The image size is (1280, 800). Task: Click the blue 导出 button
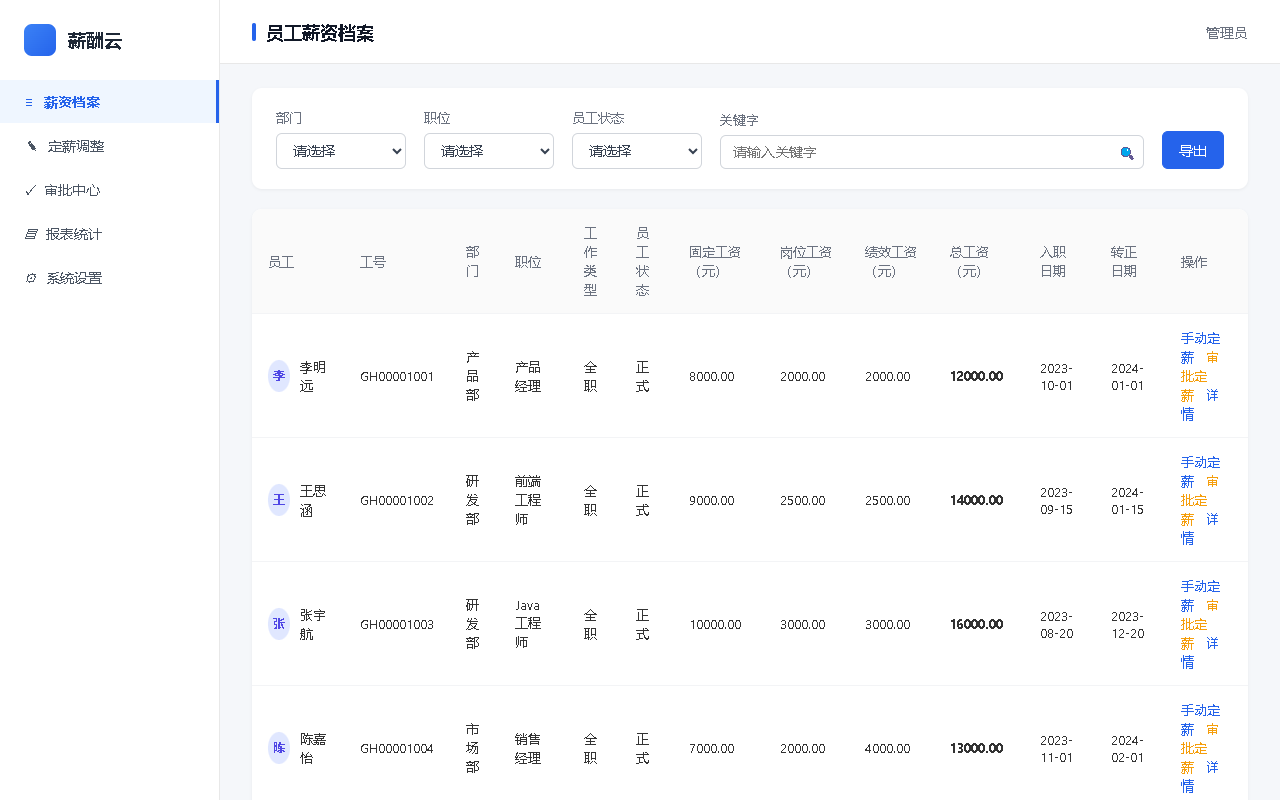click(1193, 150)
